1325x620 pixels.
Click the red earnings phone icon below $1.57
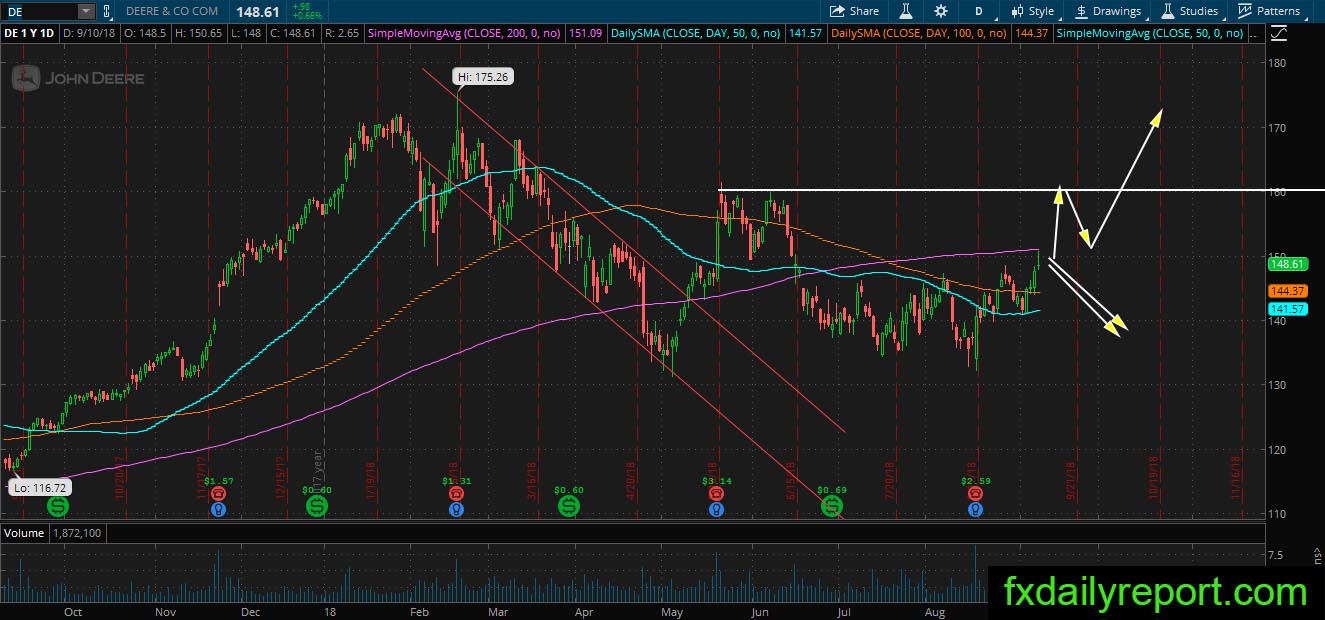[x=217, y=493]
